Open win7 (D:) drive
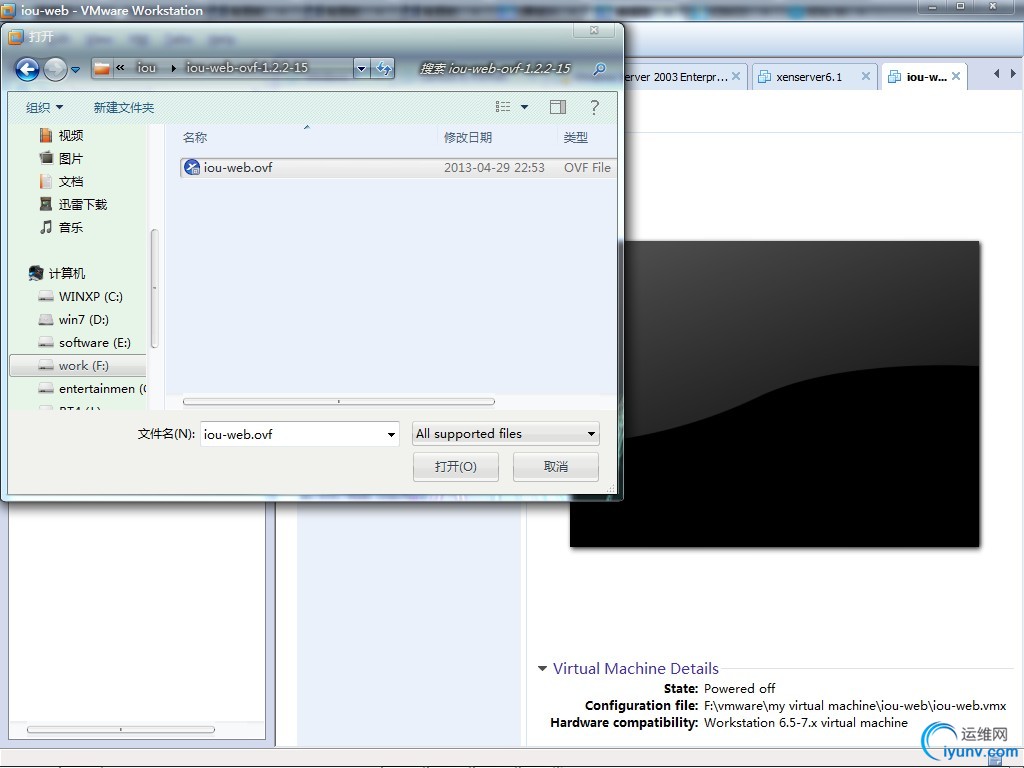Screen dimensions: 1024x768 click(x=74, y=319)
